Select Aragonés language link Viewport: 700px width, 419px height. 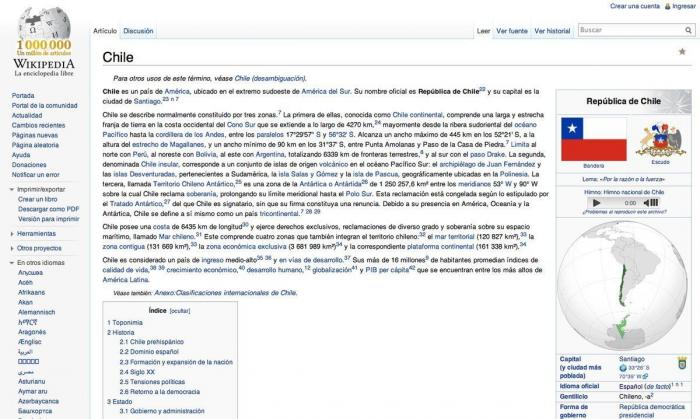pos(32,332)
